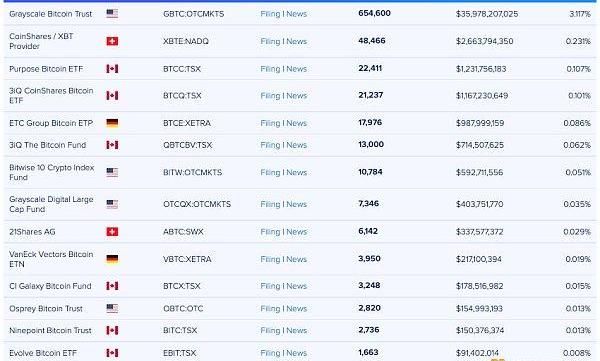Click the Canadian flag beside Evolve Bitcoin ETF
This screenshot has height=361, width=600.
pos(112,353)
